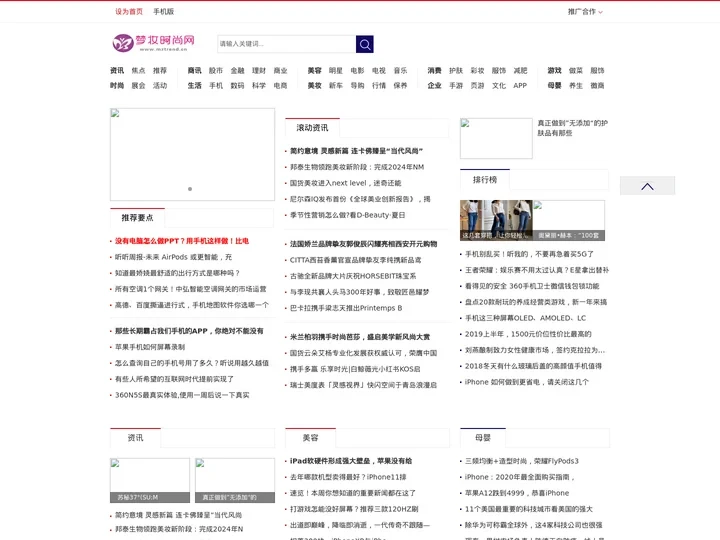Select the 滚动资讯 tab heading

click(312, 128)
